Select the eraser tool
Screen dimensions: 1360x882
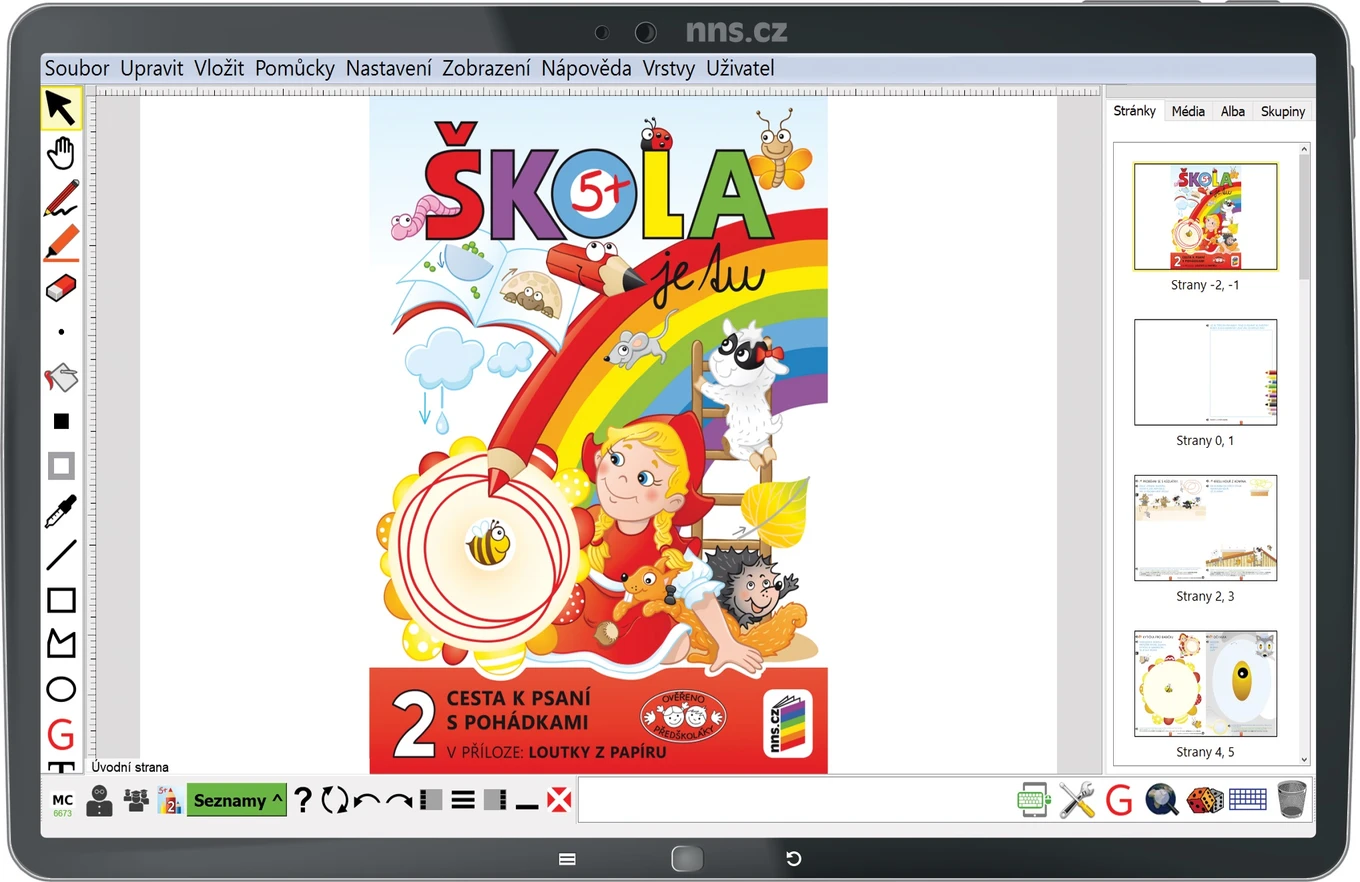tap(61, 288)
